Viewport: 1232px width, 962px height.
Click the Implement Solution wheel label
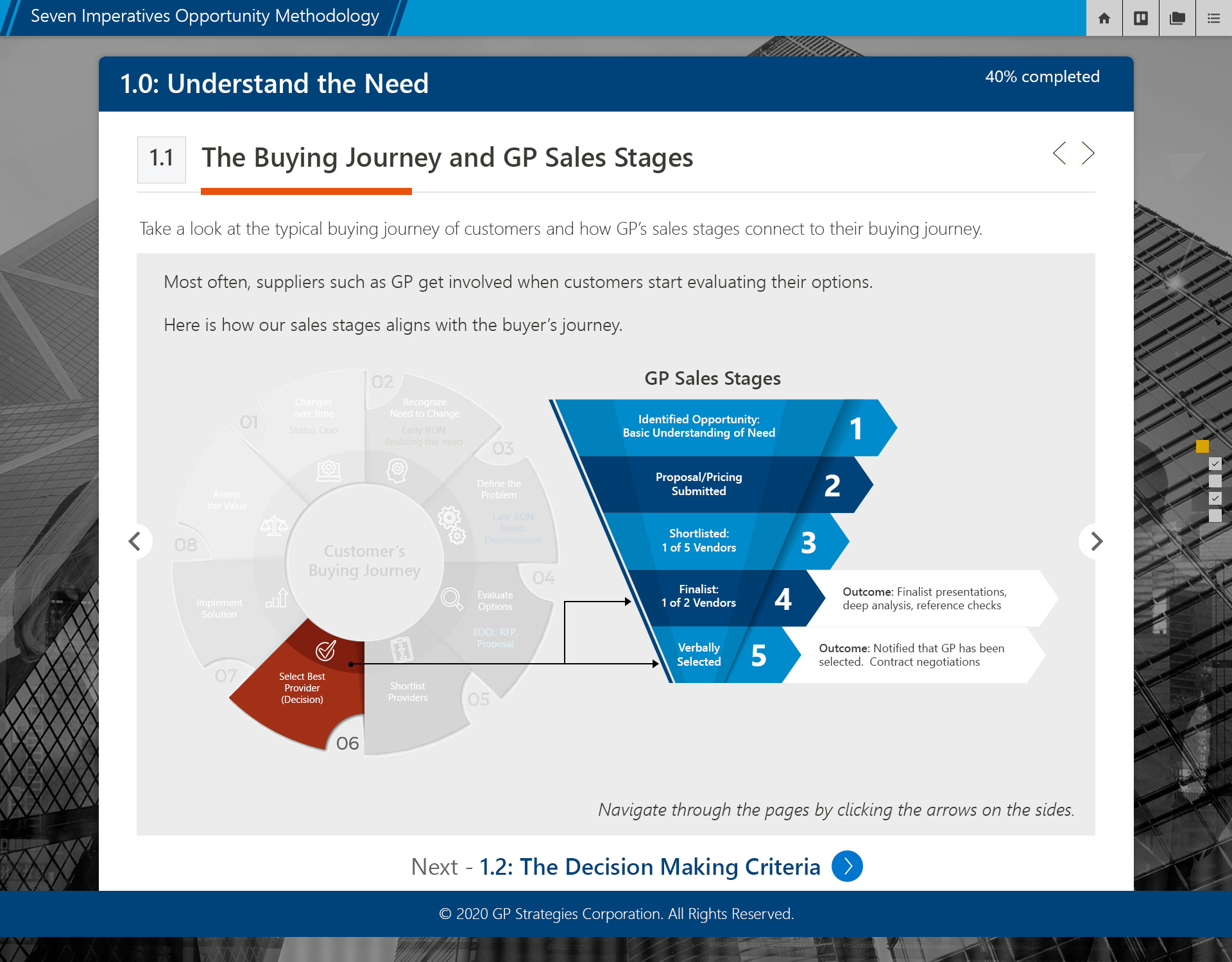pyautogui.click(x=219, y=609)
